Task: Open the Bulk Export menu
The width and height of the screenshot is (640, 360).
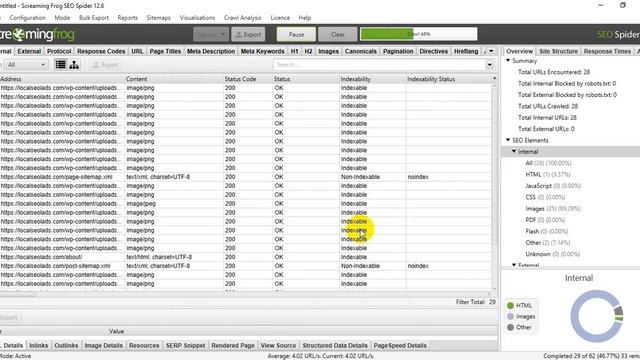Action: [94, 18]
